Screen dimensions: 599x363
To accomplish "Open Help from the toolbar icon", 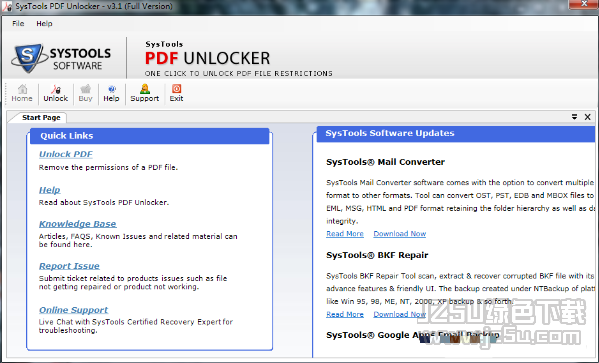I will 111,93.
